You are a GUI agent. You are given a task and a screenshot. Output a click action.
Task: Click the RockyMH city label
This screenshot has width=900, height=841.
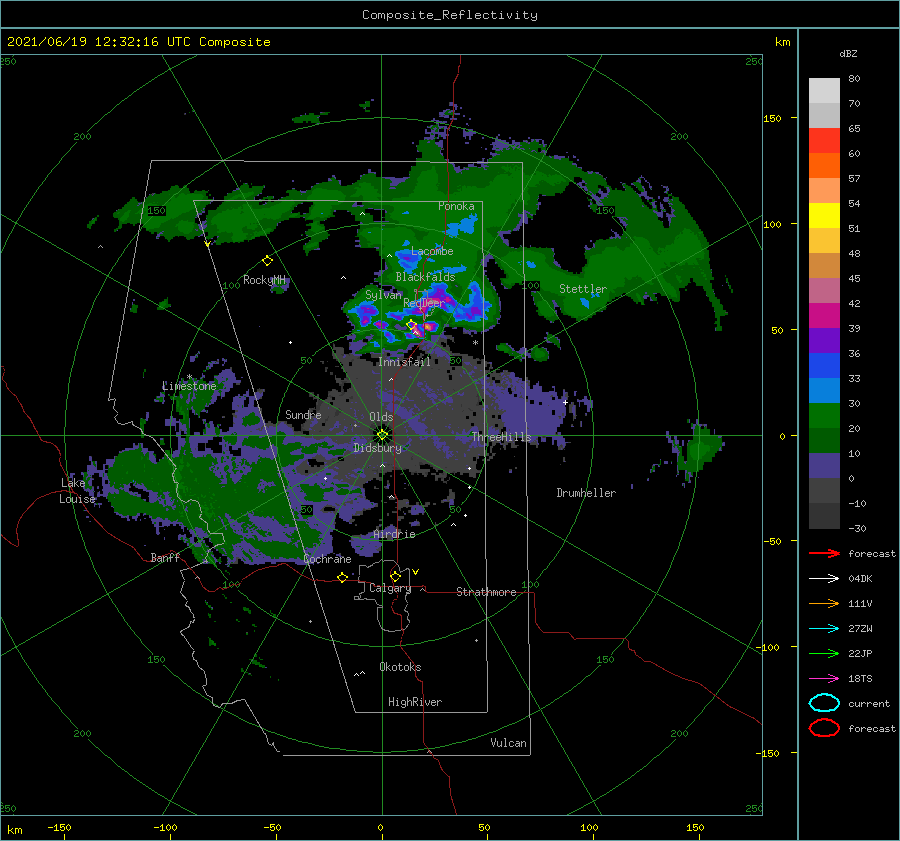click(264, 280)
